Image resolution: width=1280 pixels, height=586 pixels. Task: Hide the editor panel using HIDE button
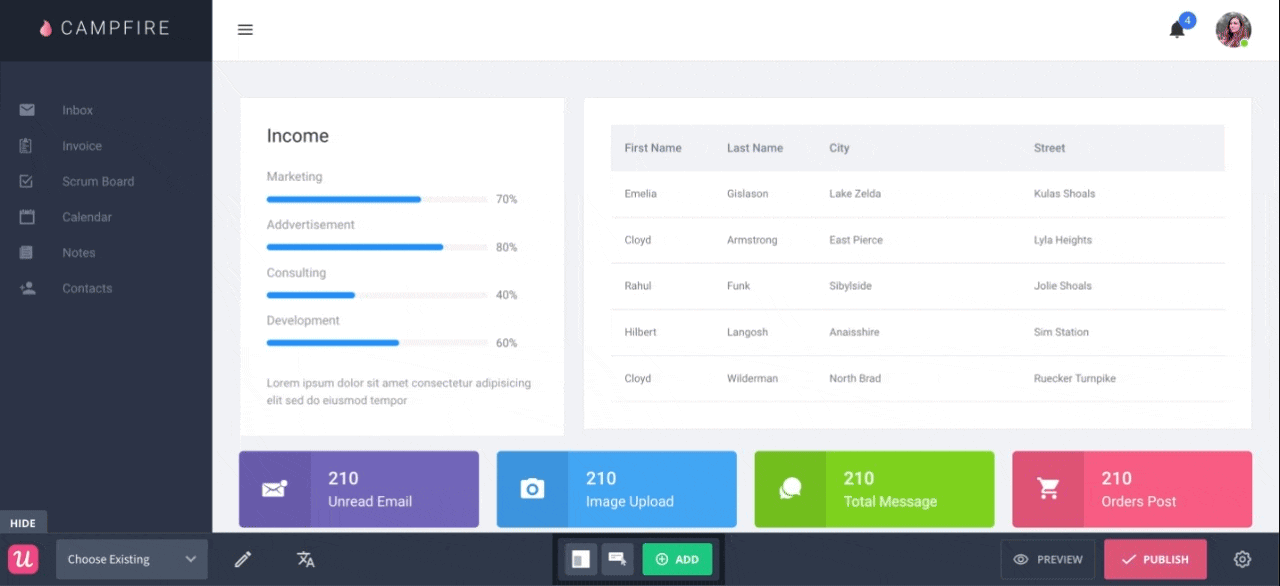click(22, 523)
